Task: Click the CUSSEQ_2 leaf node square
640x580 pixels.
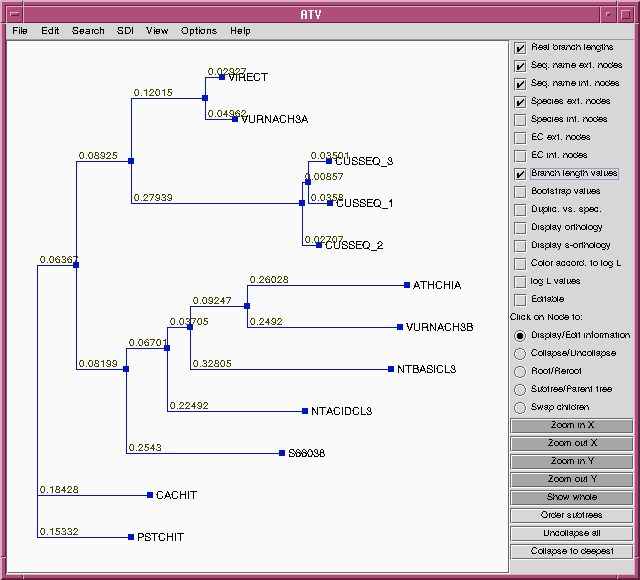Action: pyautogui.click(x=319, y=245)
